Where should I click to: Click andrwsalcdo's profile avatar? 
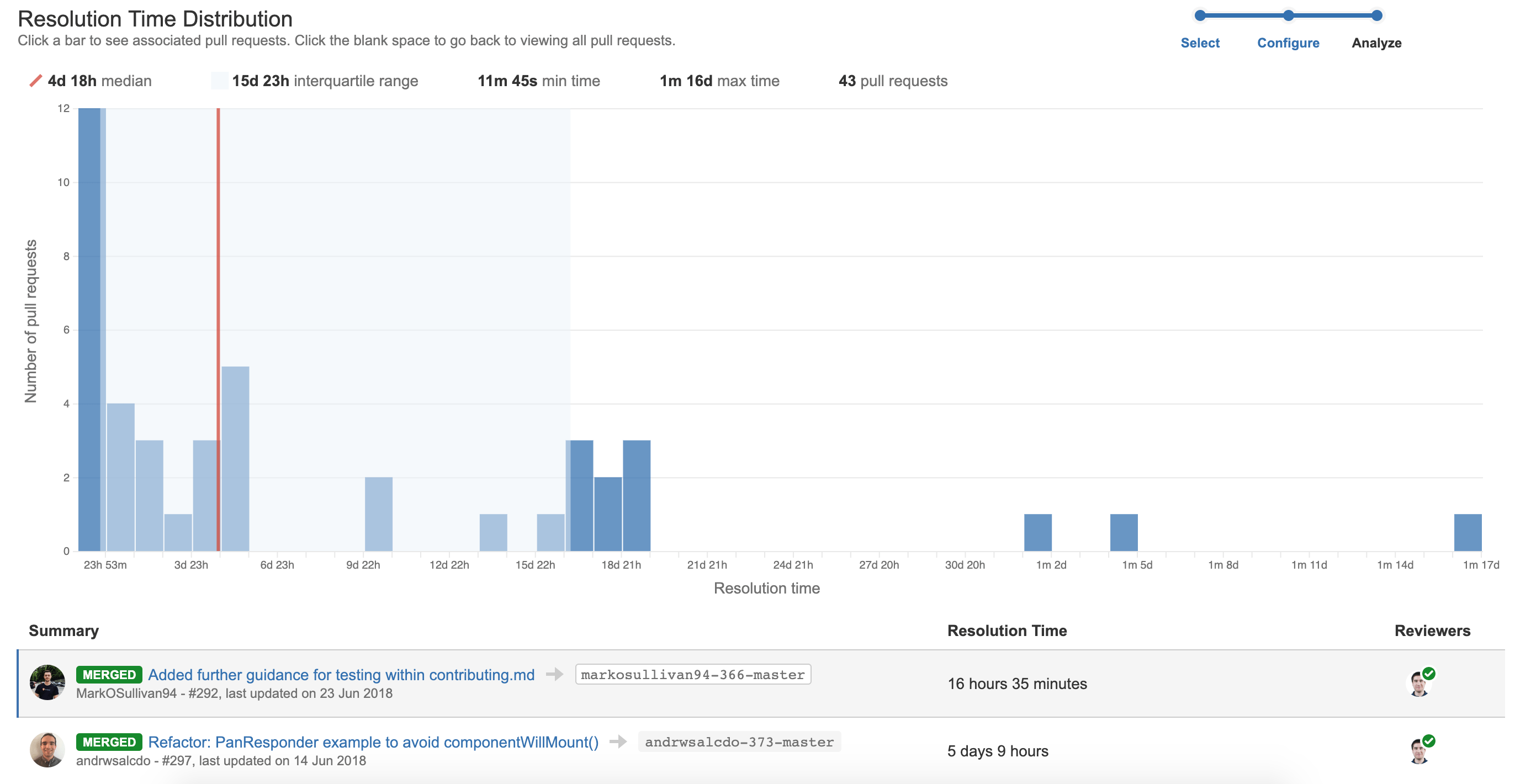[49, 751]
